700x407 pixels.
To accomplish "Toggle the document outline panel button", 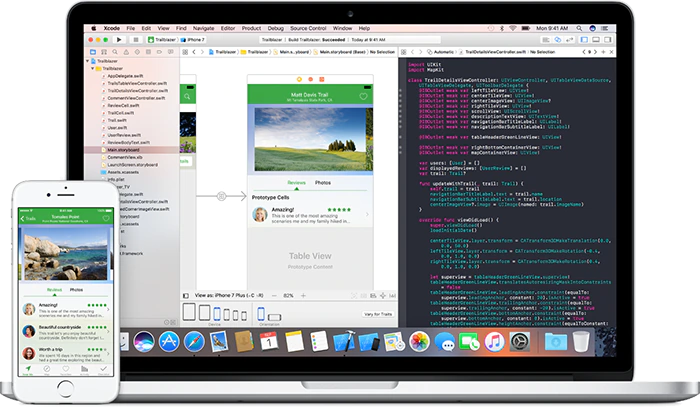I will tap(183, 297).
